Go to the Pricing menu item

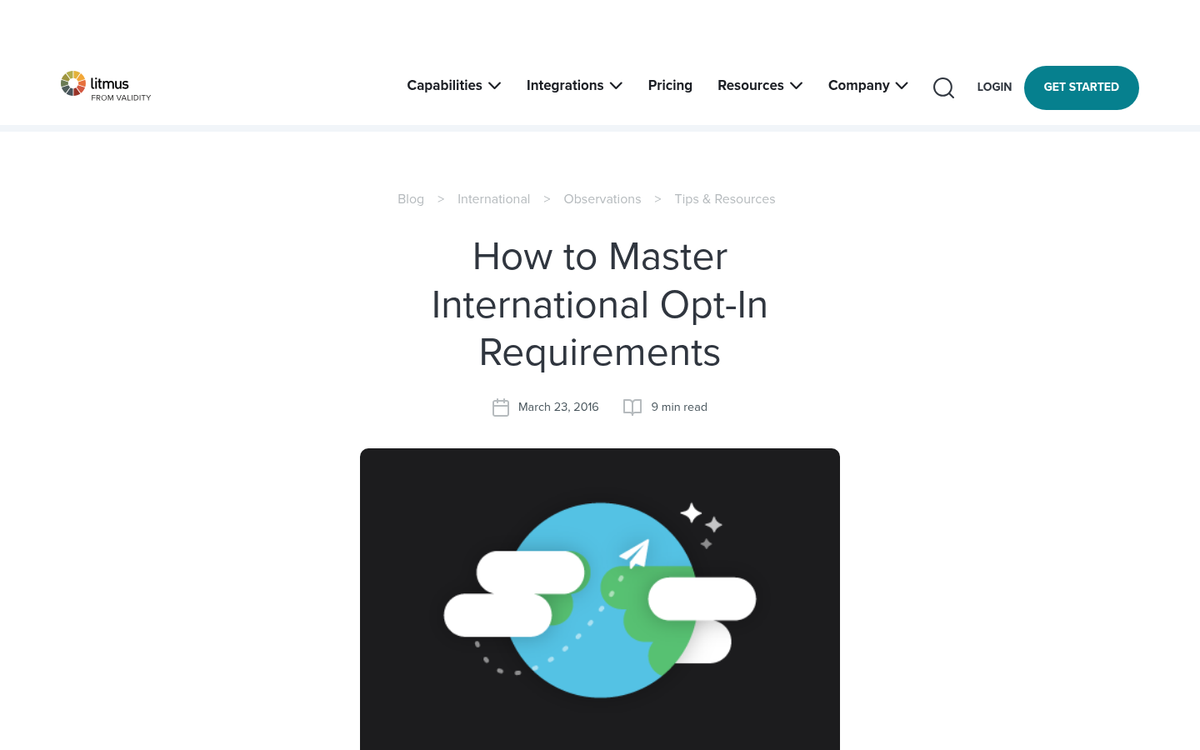click(670, 86)
